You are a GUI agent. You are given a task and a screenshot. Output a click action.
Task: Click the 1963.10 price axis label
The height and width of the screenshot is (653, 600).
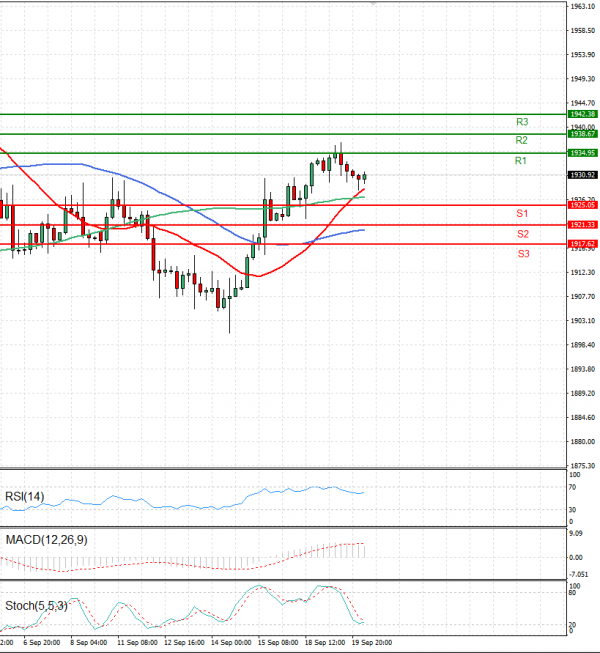(582, 6)
